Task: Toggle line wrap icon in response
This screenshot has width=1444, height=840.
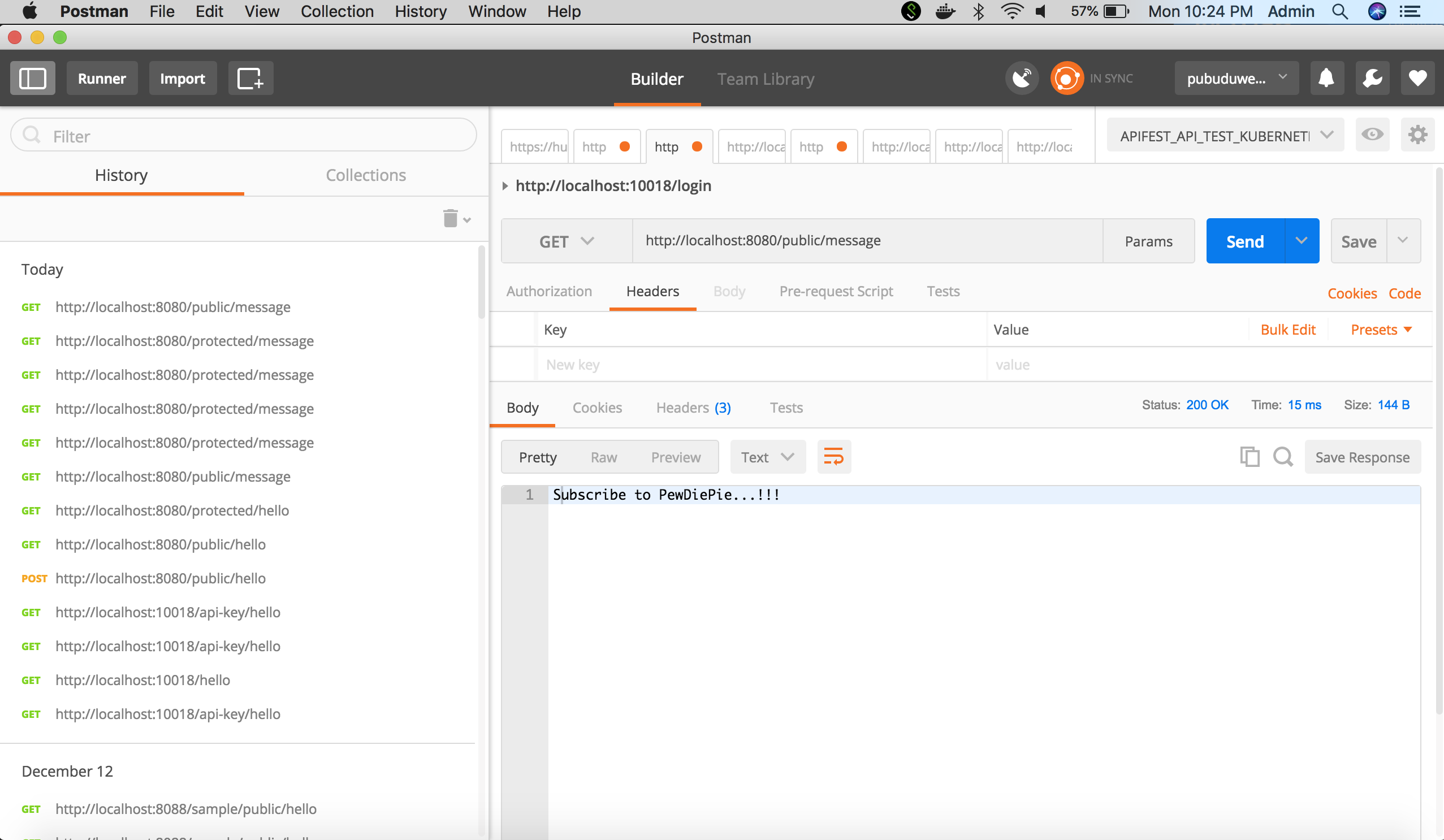Action: [x=834, y=457]
